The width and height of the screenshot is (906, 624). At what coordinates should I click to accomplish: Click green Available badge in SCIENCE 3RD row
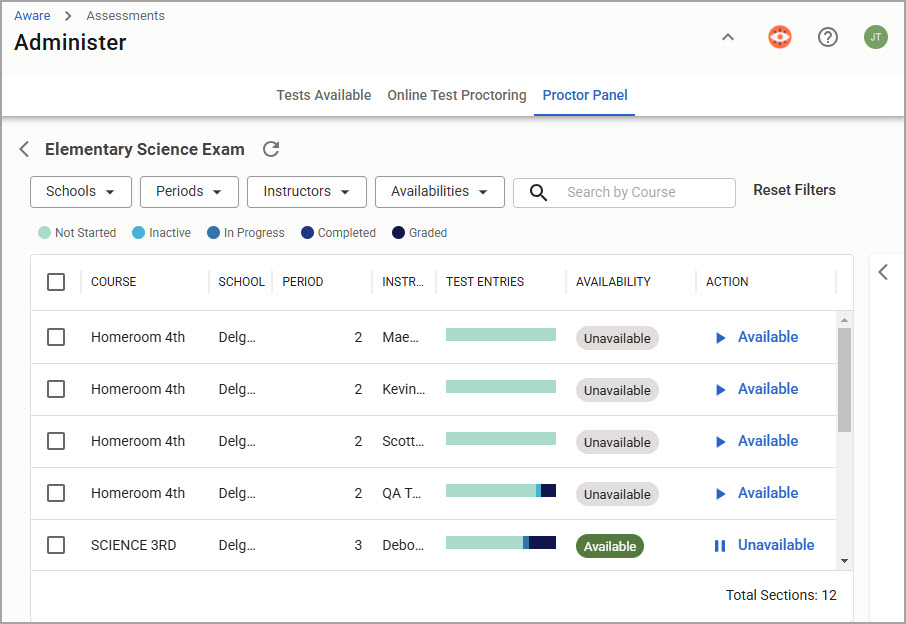coord(610,546)
